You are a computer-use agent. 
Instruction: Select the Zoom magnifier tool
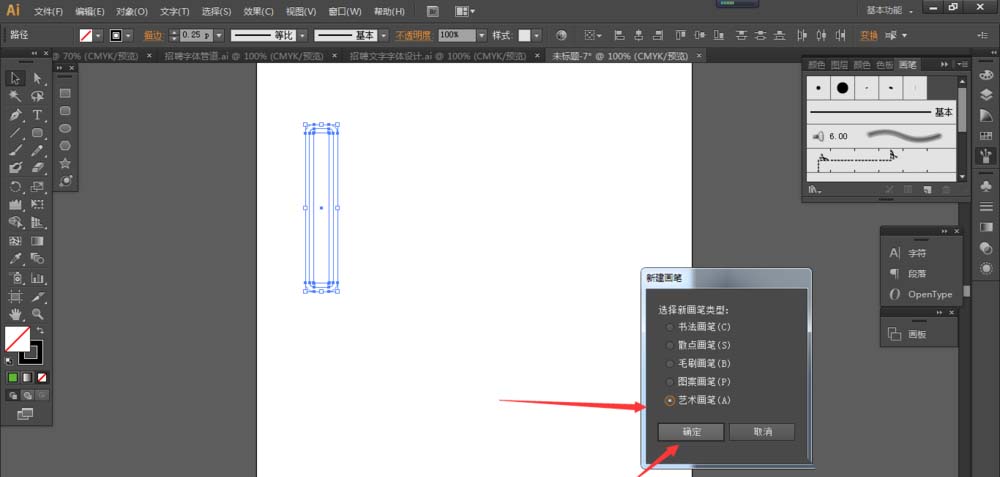click(x=37, y=314)
